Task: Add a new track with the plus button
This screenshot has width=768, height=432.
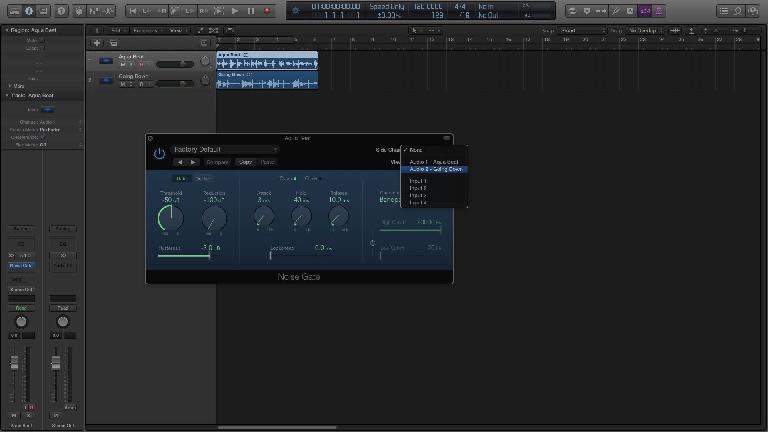Action: point(97,43)
